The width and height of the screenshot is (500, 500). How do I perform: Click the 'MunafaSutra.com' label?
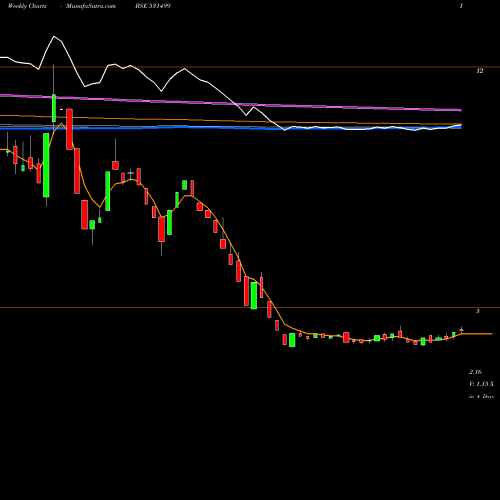tap(91, 6)
